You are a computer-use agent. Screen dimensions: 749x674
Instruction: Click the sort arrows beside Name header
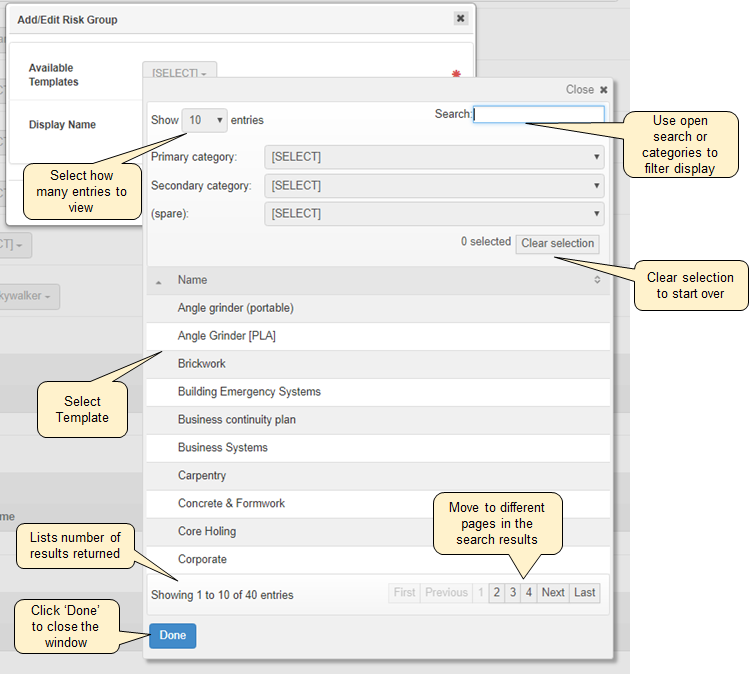click(x=597, y=280)
